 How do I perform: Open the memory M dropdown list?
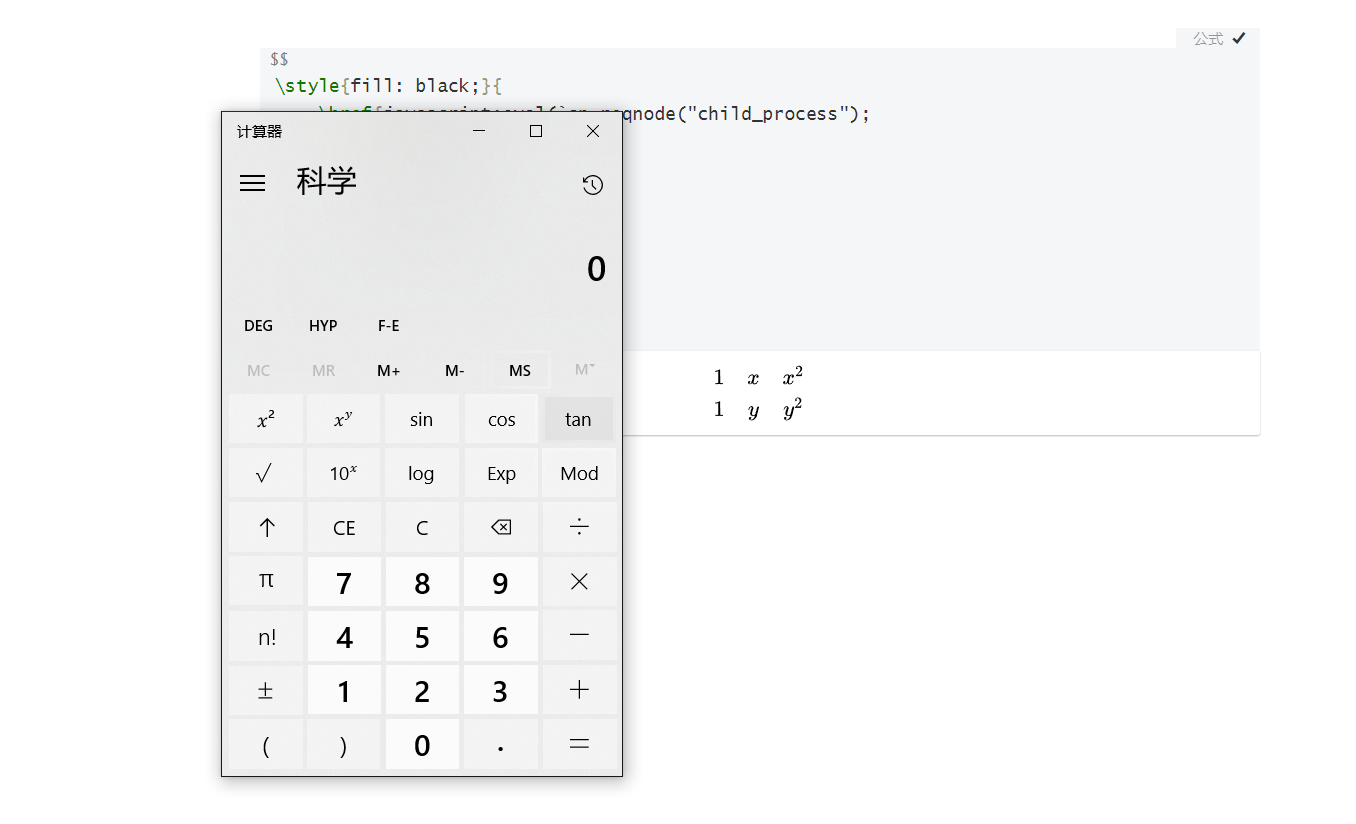point(585,370)
